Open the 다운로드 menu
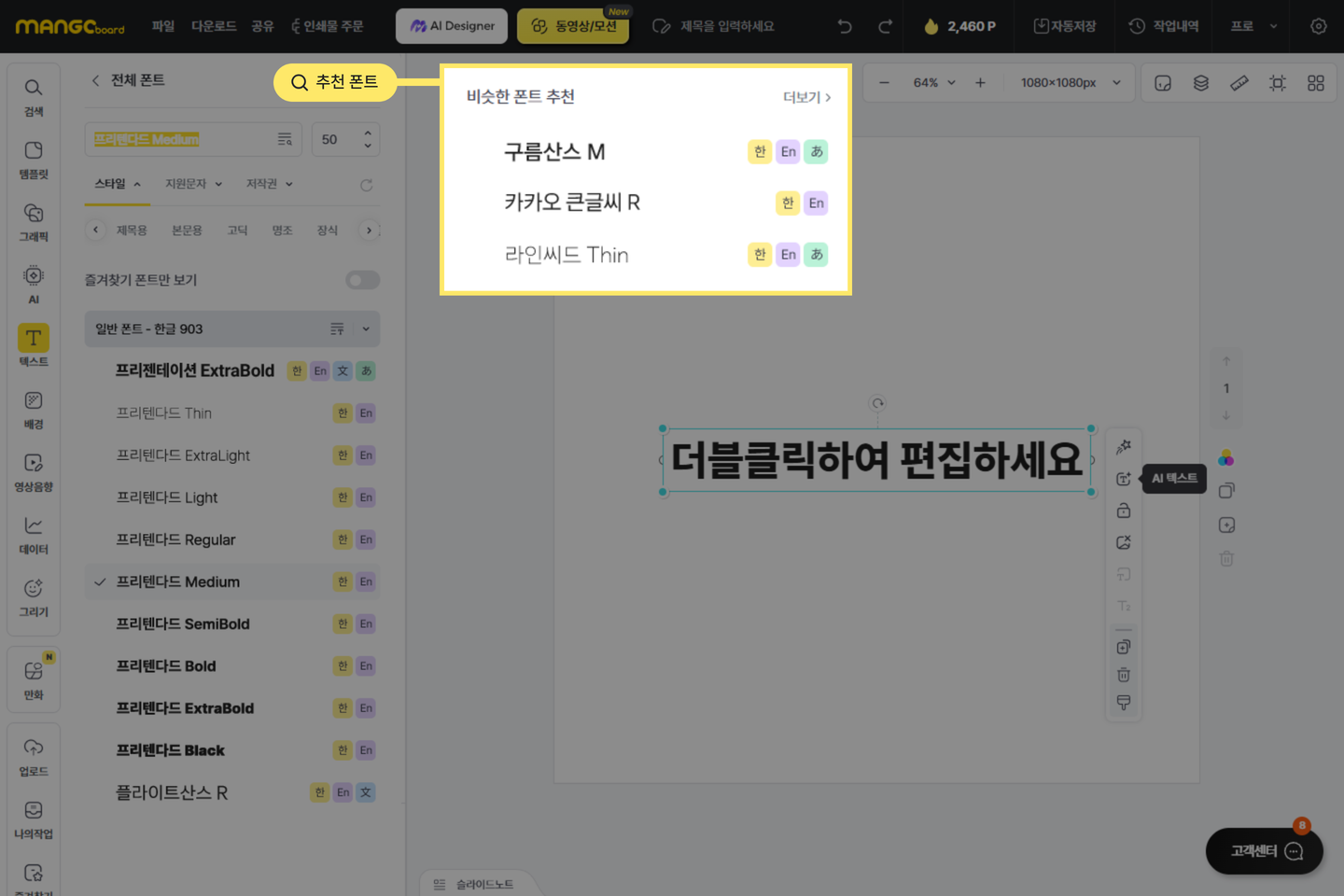 point(214,26)
